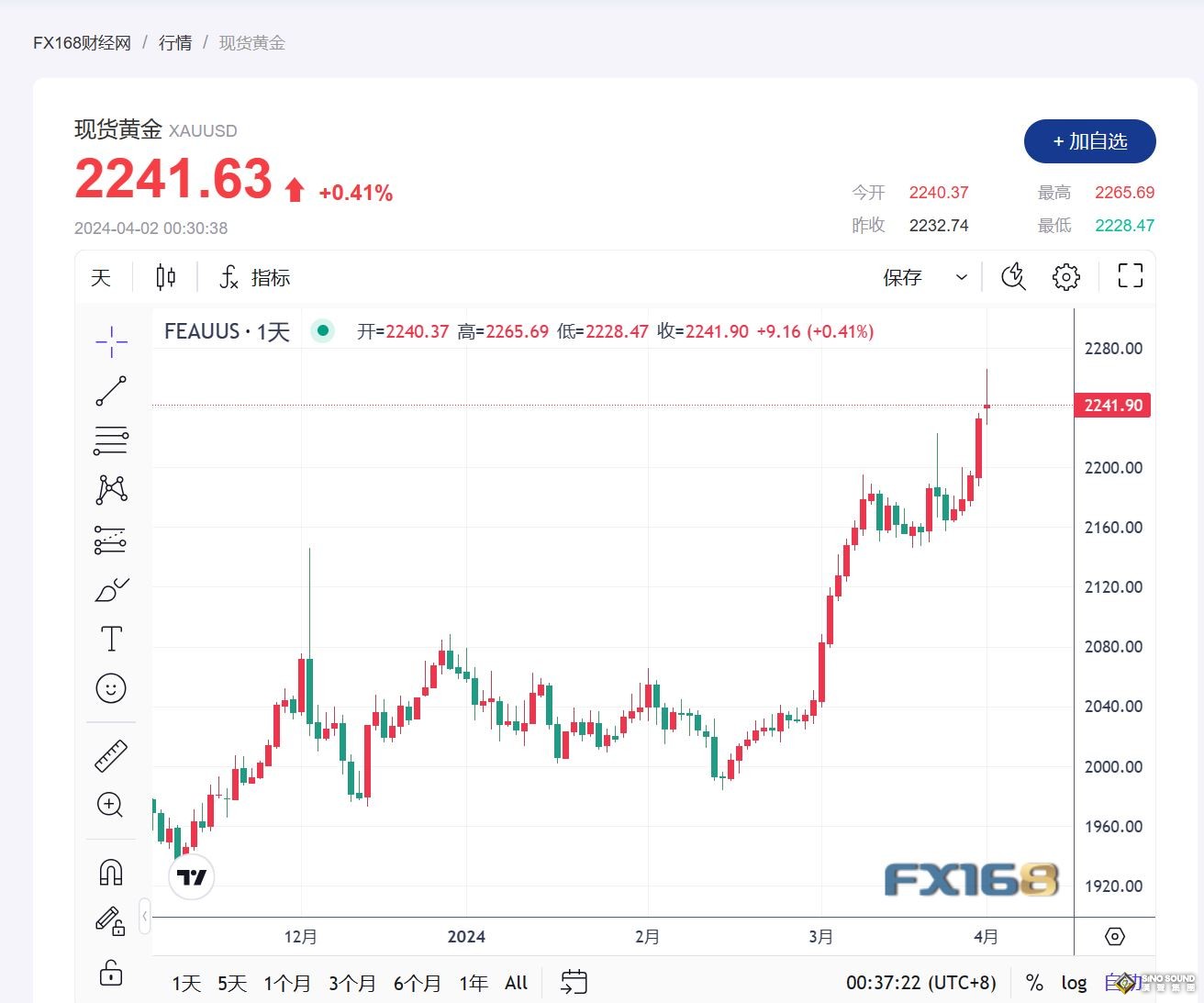Open the 天 interval selector
Viewport: 1204px width, 1003px height.
(x=101, y=276)
